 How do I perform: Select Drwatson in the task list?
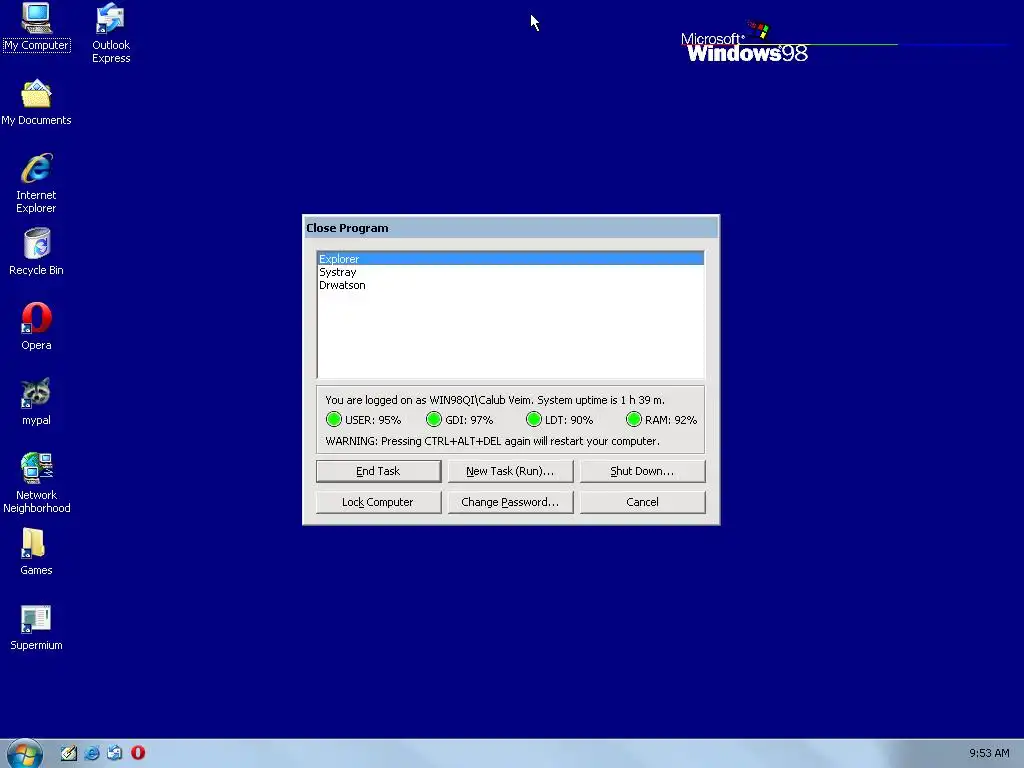510,285
